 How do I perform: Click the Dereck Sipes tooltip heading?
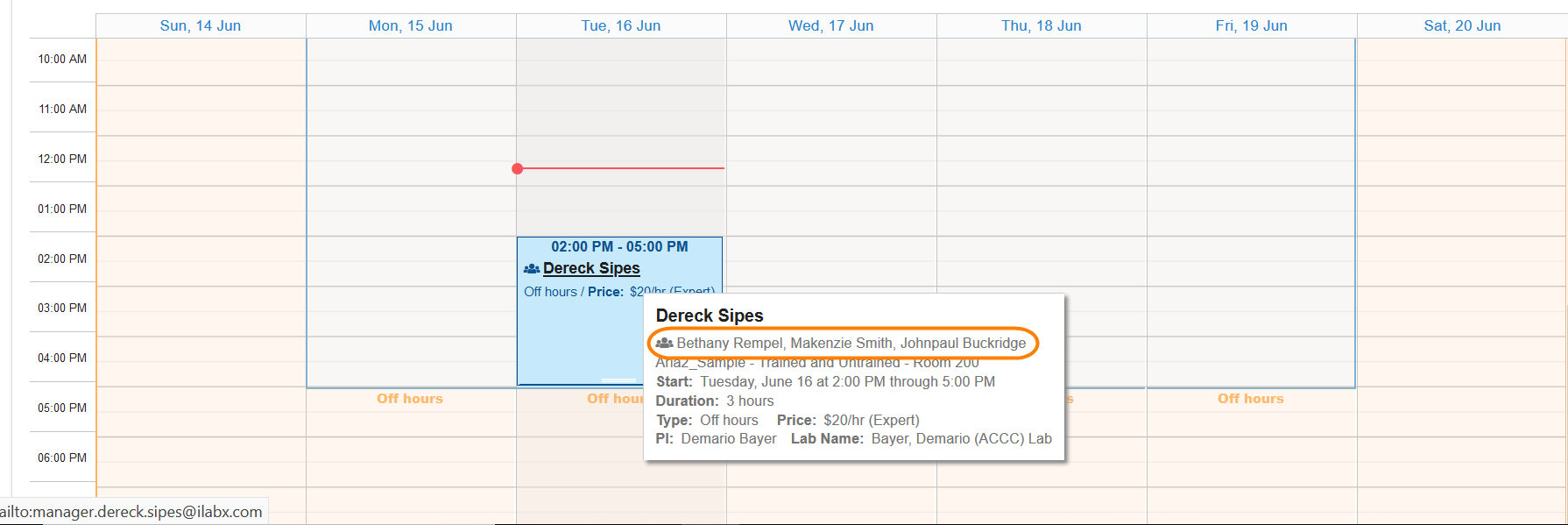point(710,316)
